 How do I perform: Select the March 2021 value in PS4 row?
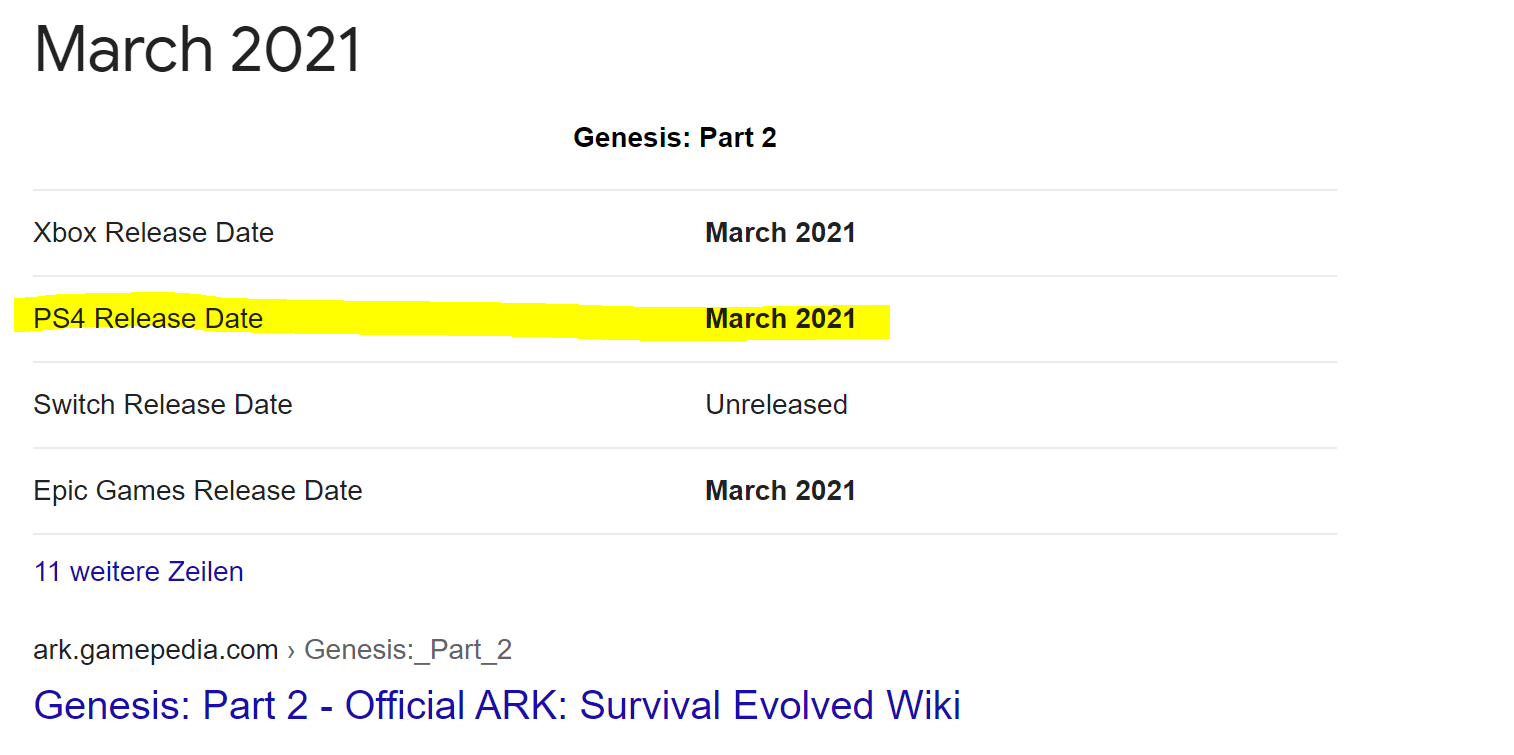point(780,319)
